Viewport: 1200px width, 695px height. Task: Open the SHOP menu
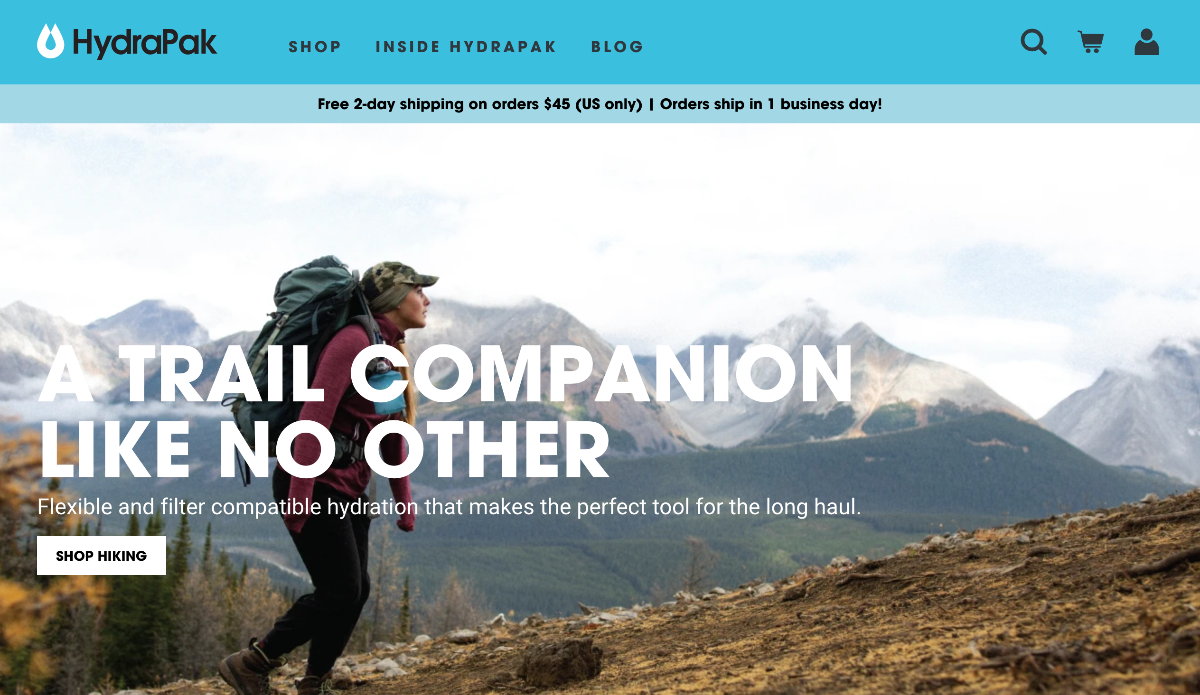pos(315,46)
